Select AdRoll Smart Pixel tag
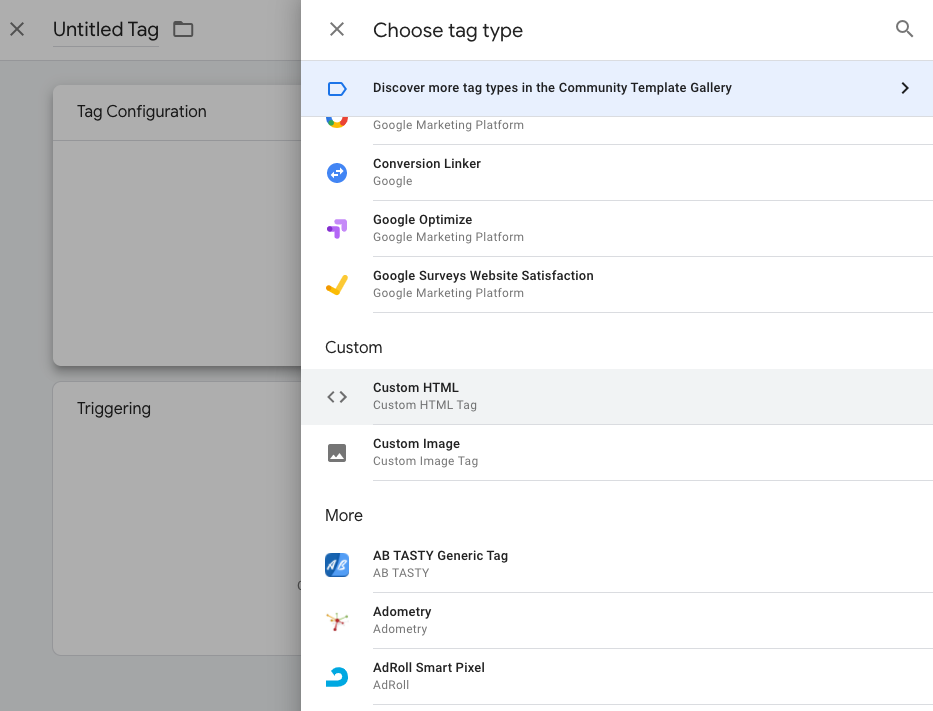This screenshot has height=711, width=933. (x=617, y=676)
